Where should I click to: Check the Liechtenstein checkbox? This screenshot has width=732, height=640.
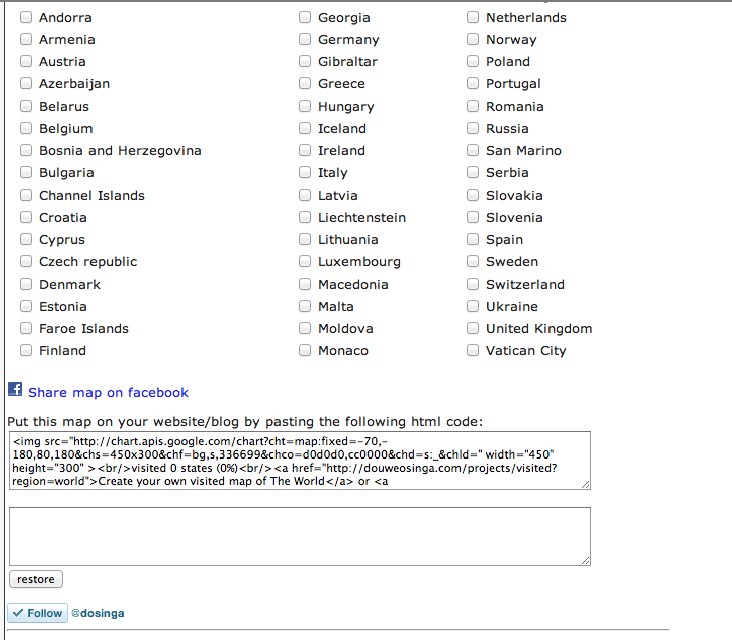pos(305,217)
